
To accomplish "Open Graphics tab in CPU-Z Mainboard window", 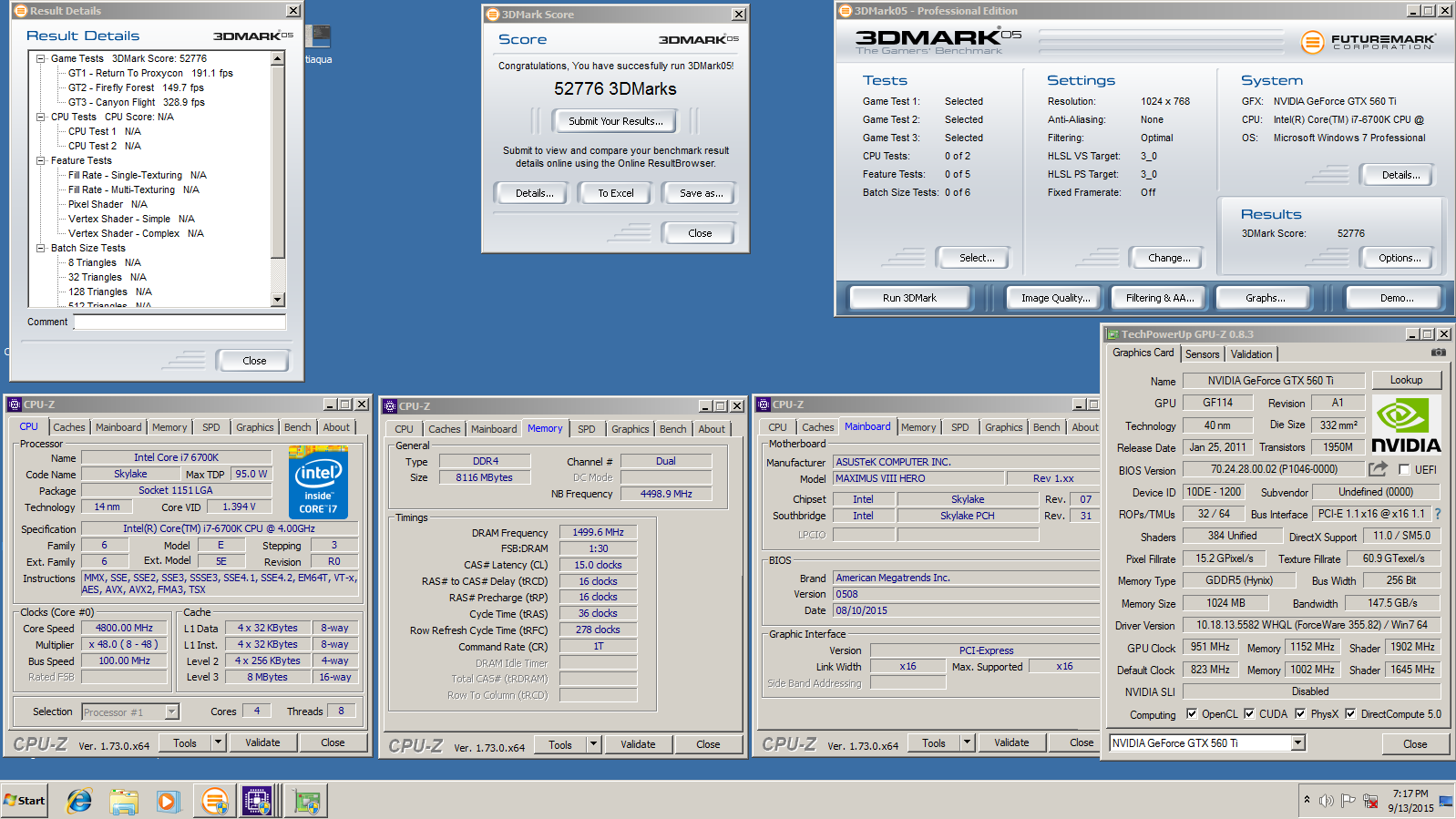I will (x=1003, y=427).
